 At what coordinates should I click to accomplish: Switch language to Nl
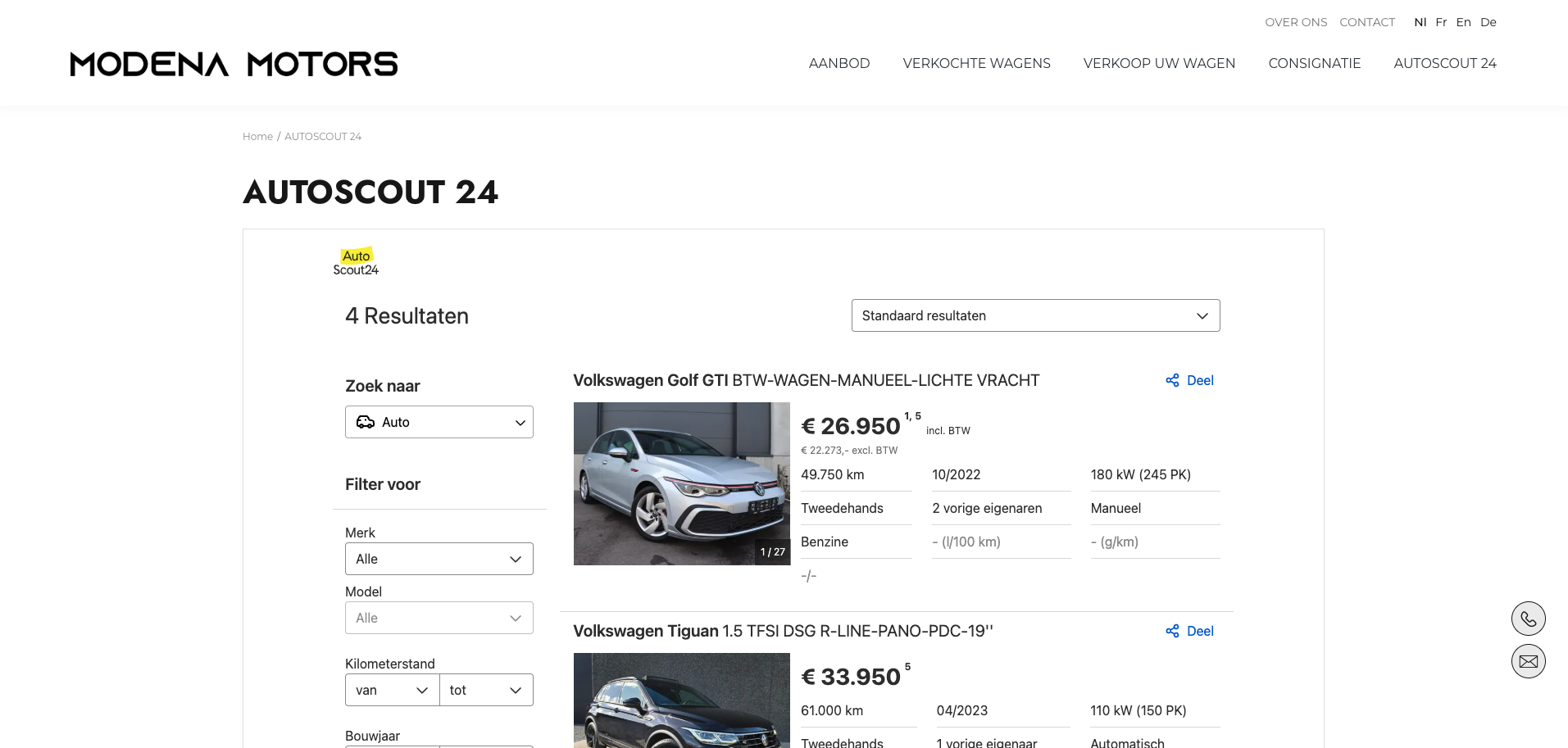coord(1420,22)
